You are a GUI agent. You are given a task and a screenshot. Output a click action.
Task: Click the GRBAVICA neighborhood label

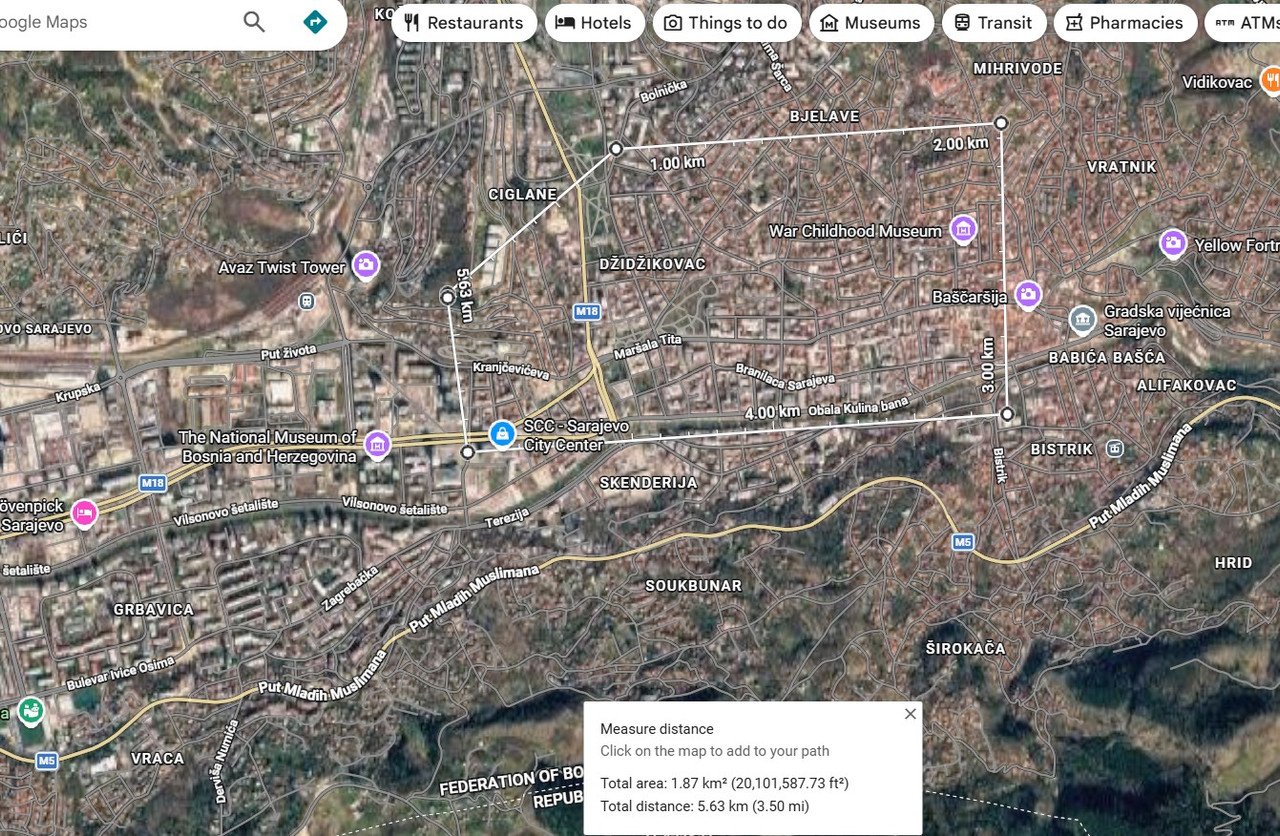[153, 609]
